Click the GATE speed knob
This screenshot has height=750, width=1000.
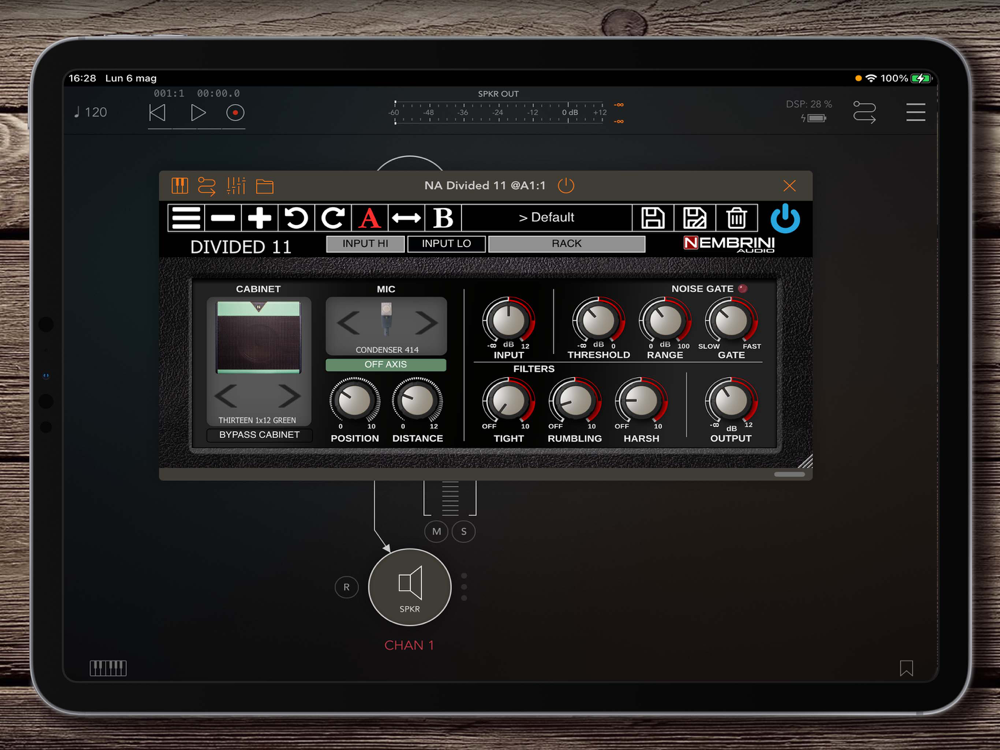(731, 320)
